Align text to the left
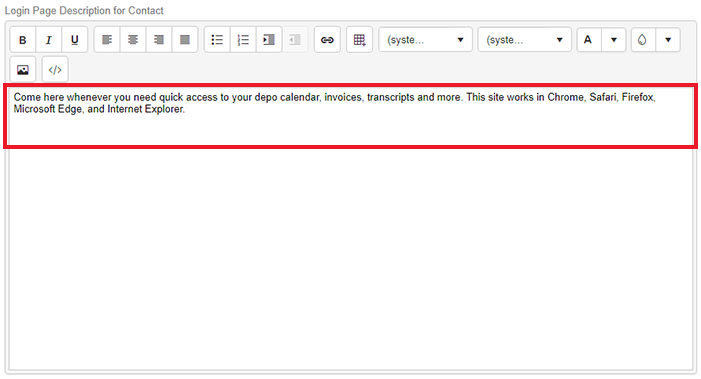 [107, 40]
